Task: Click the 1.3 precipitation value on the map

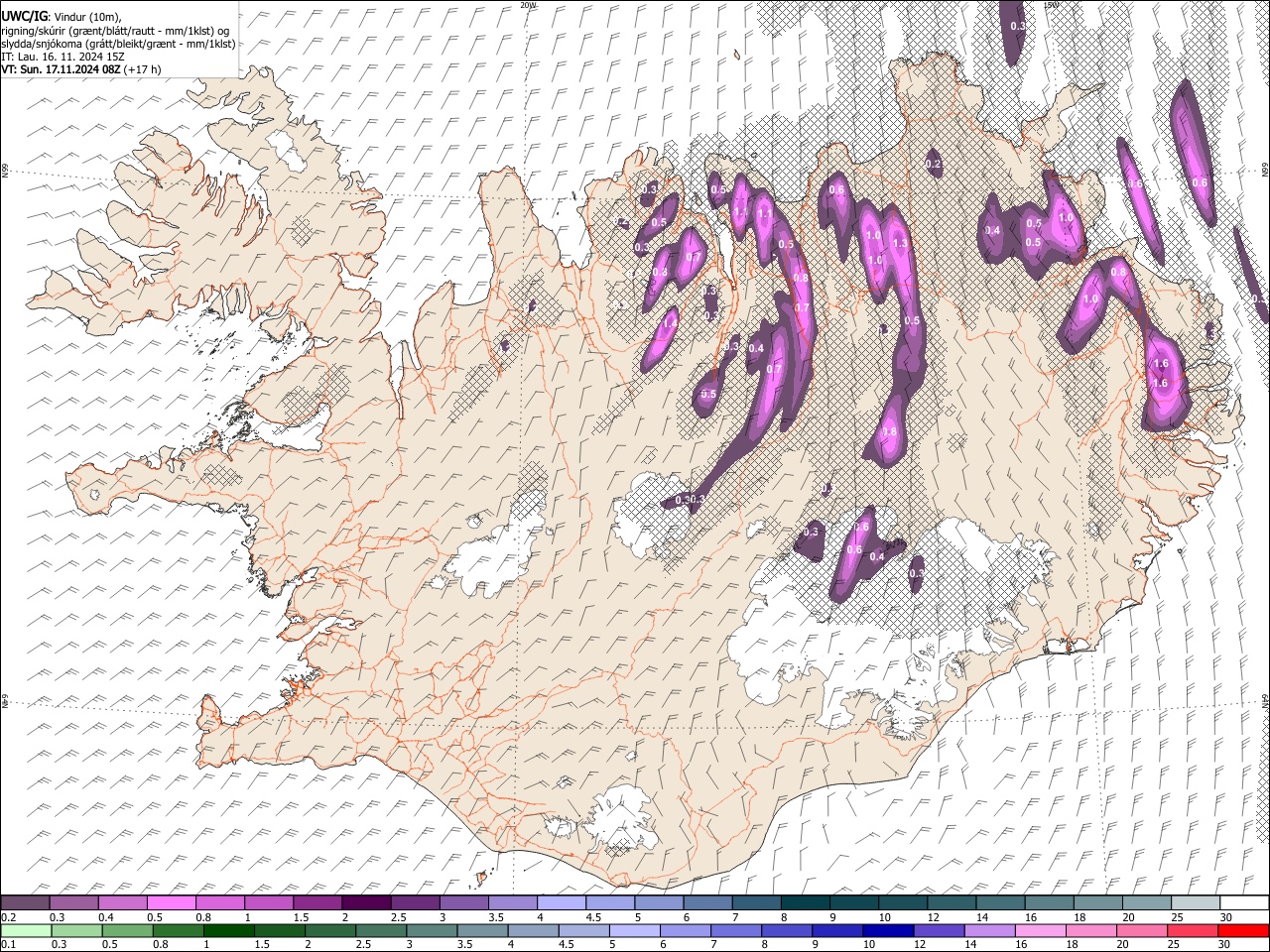Action: pyautogui.click(x=900, y=243)
